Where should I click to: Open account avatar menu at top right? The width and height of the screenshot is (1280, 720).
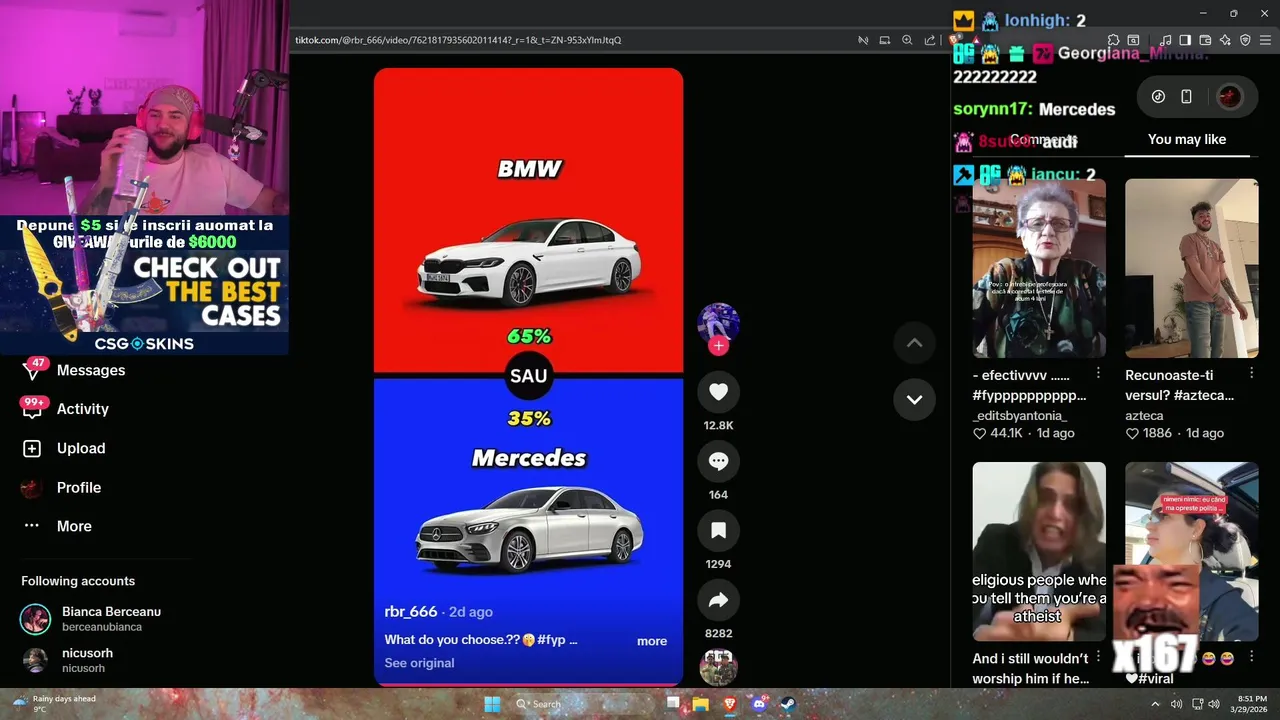coord(1230,97)
